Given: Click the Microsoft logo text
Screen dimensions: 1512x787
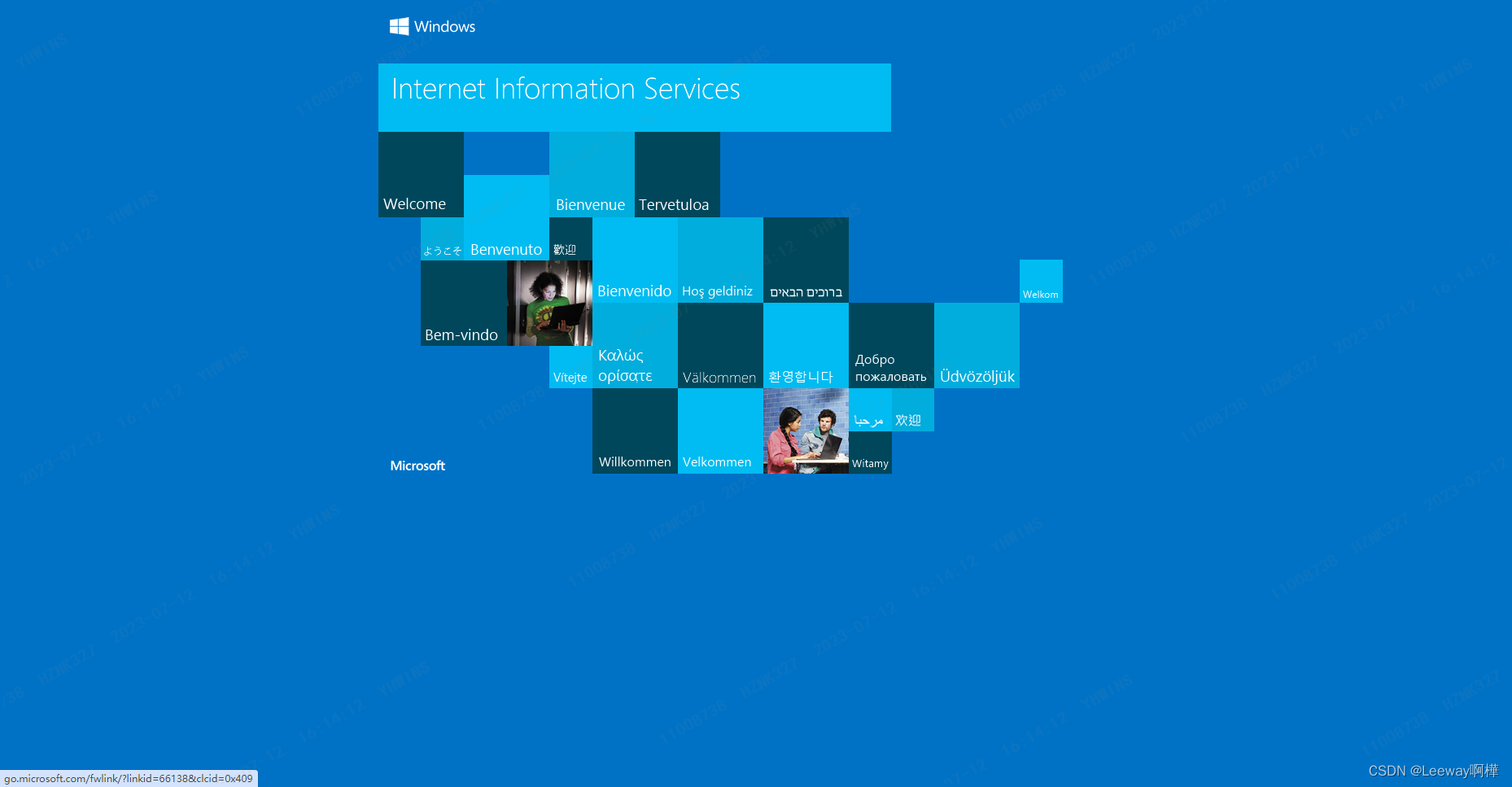Looking at the screenshot, I should coord(417,466).
